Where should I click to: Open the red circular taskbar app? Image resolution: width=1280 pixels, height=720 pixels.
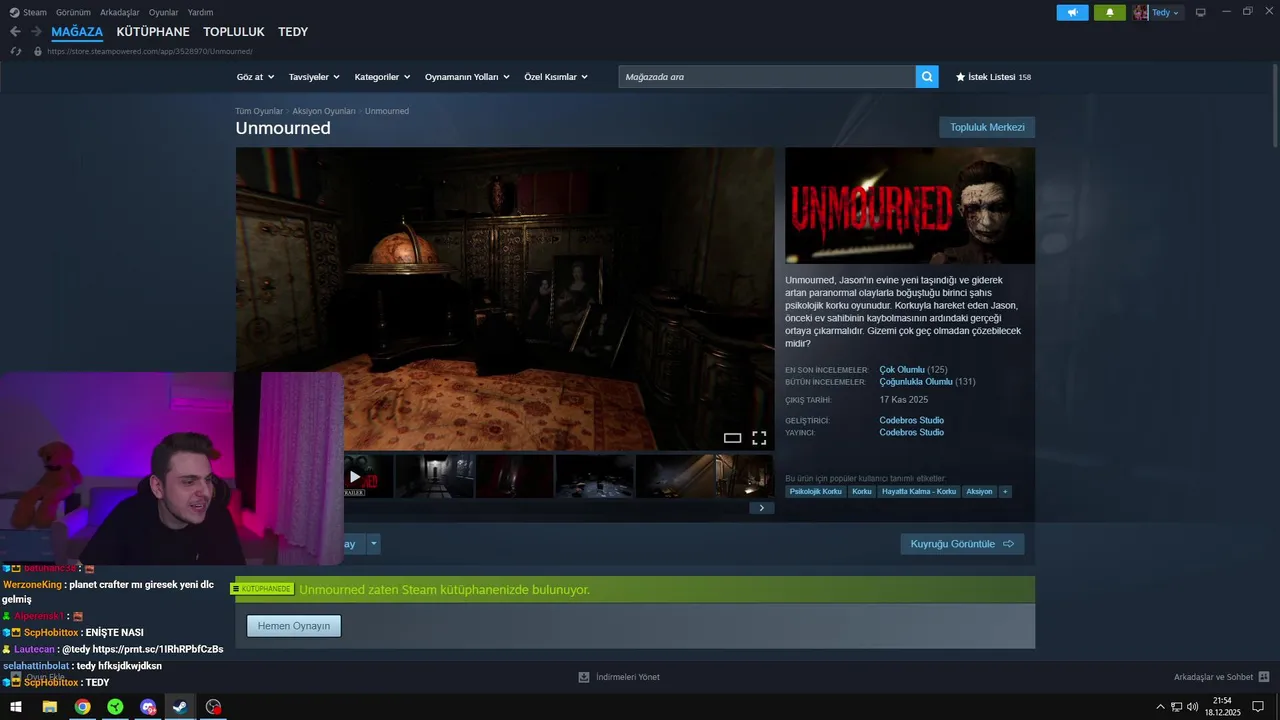click(213, 707)
